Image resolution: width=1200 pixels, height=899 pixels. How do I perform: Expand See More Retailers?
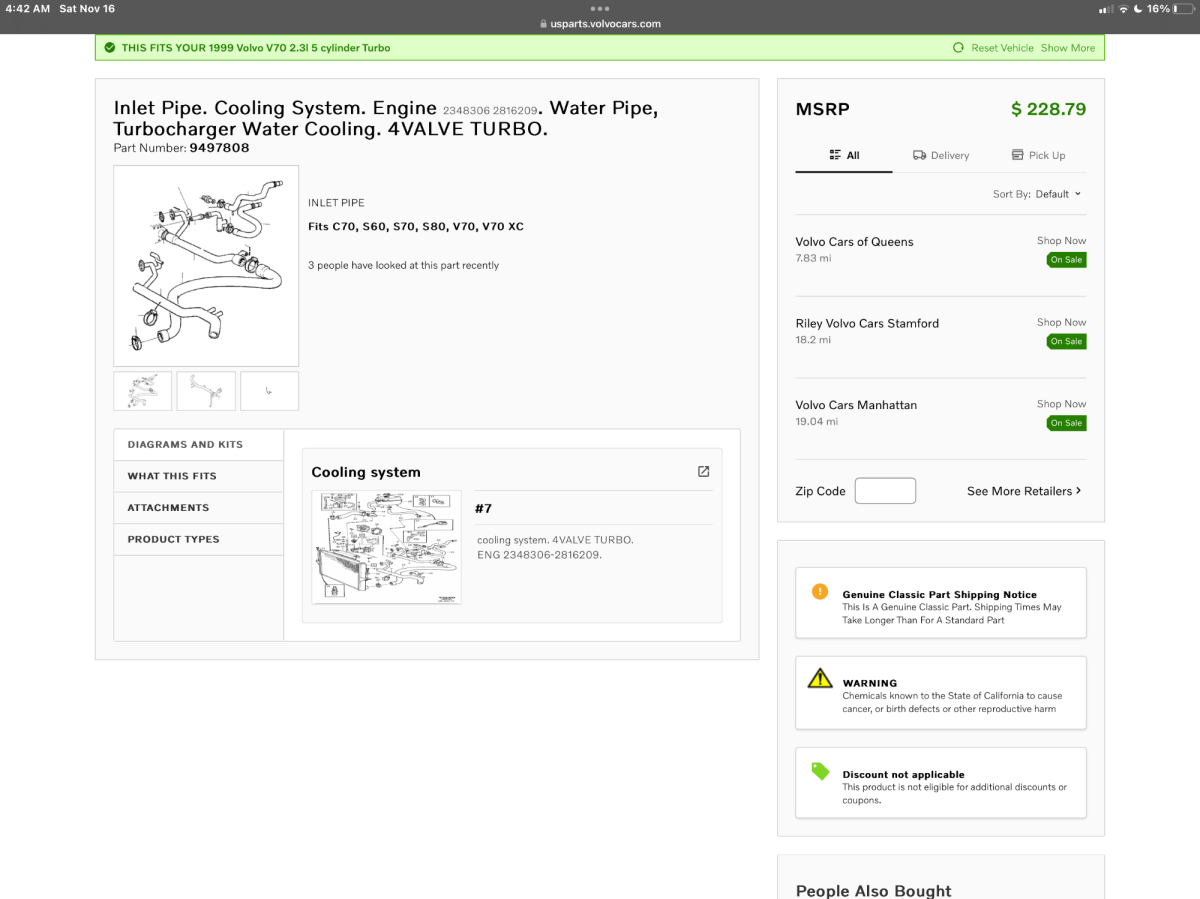pyautogui.click(x=1023, y=491)
